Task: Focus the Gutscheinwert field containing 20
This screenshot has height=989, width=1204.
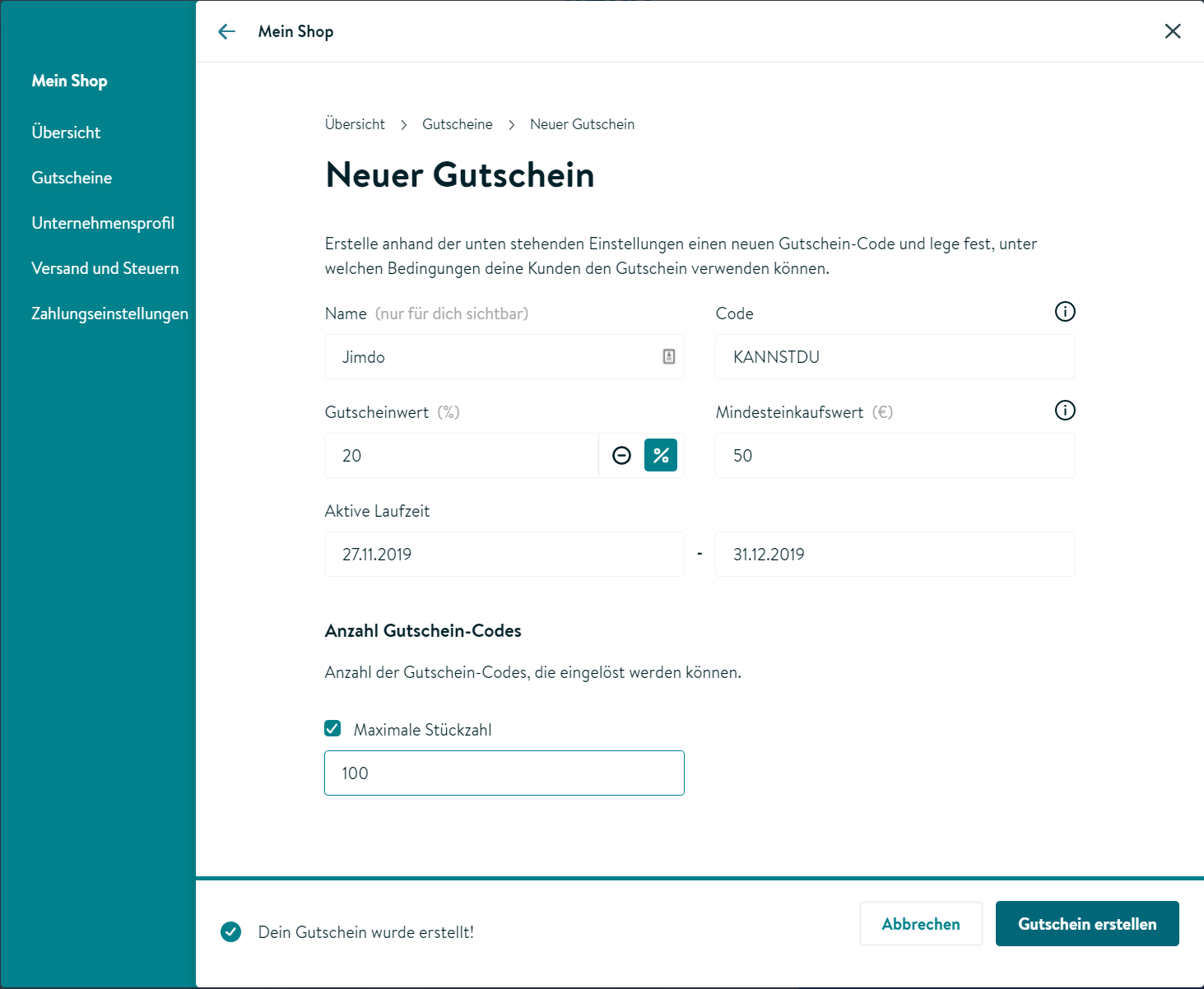Action: pyautogui.click(x=462, y=456)
